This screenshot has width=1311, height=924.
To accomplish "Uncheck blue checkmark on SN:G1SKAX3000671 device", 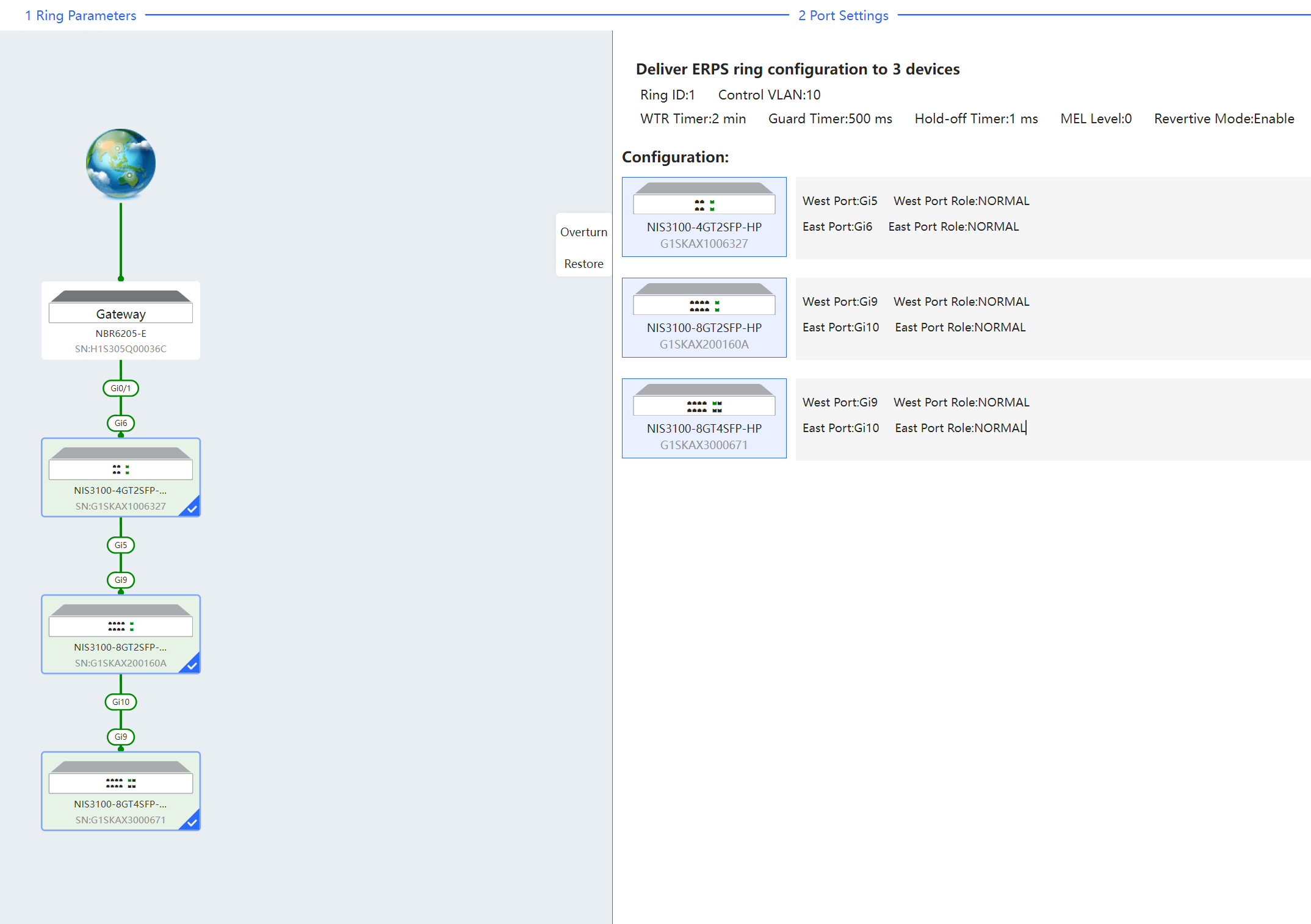I will pyautogui.click(x=192, y=822).
